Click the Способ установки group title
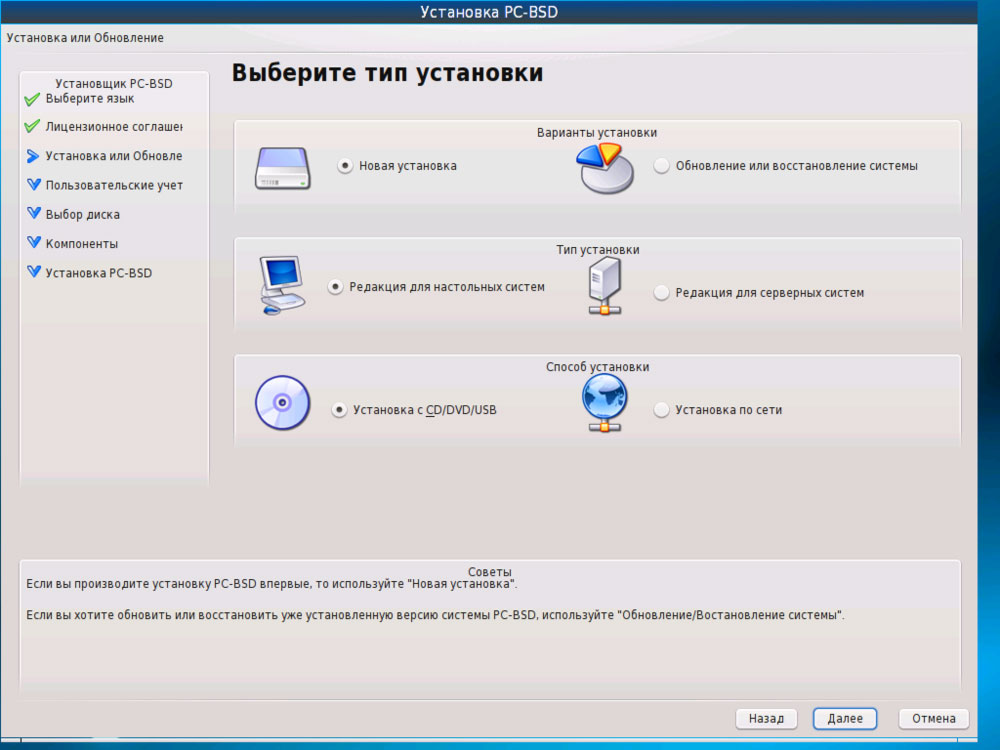This screenshot has height=750, width=1000. pos(598,367)
